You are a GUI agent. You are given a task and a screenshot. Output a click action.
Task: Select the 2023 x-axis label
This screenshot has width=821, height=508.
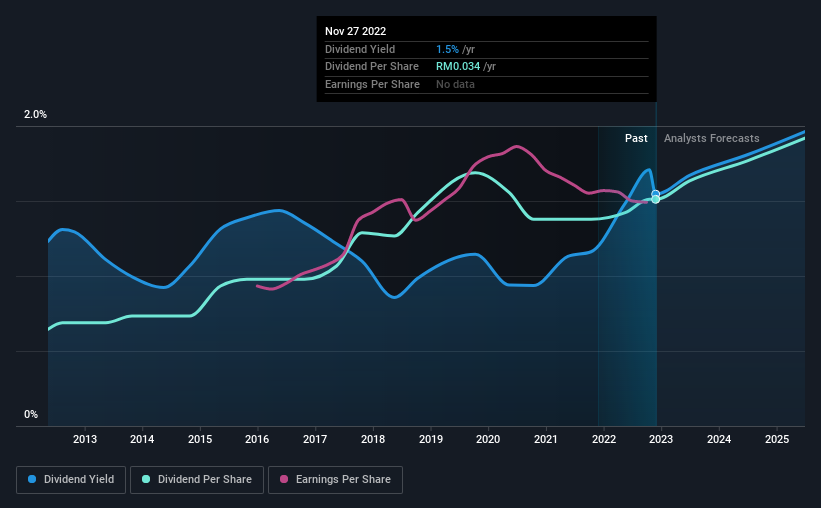661,439
